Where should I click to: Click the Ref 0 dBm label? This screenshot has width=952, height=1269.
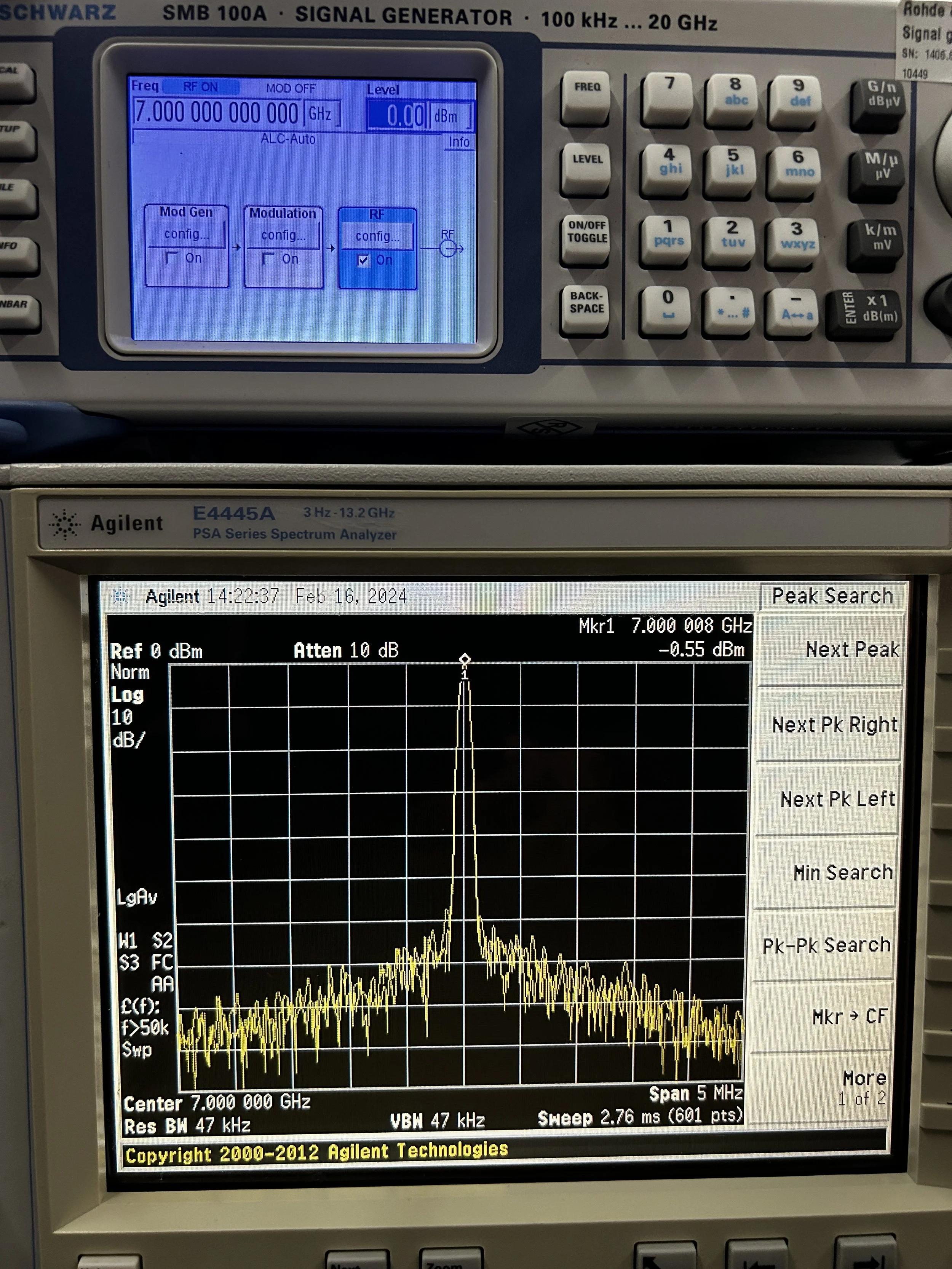click(156, 651)
